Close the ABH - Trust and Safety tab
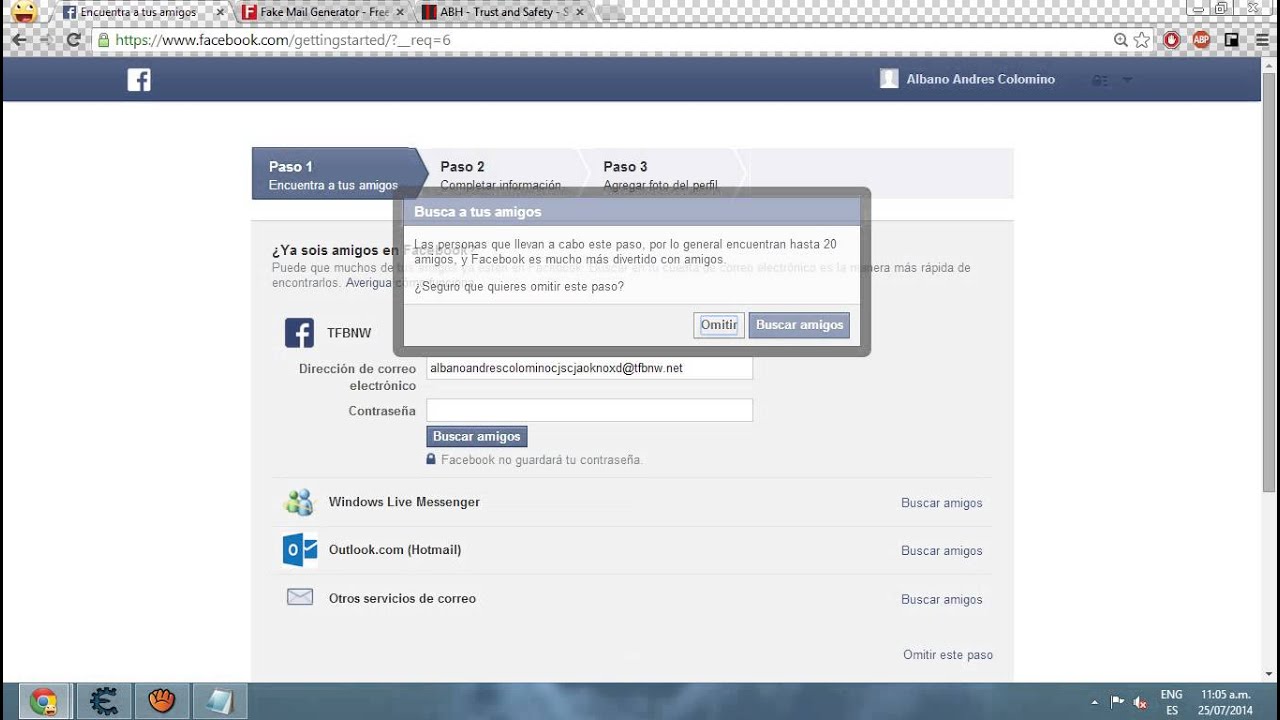The image size is (1280, 720). tap(580, 12)
